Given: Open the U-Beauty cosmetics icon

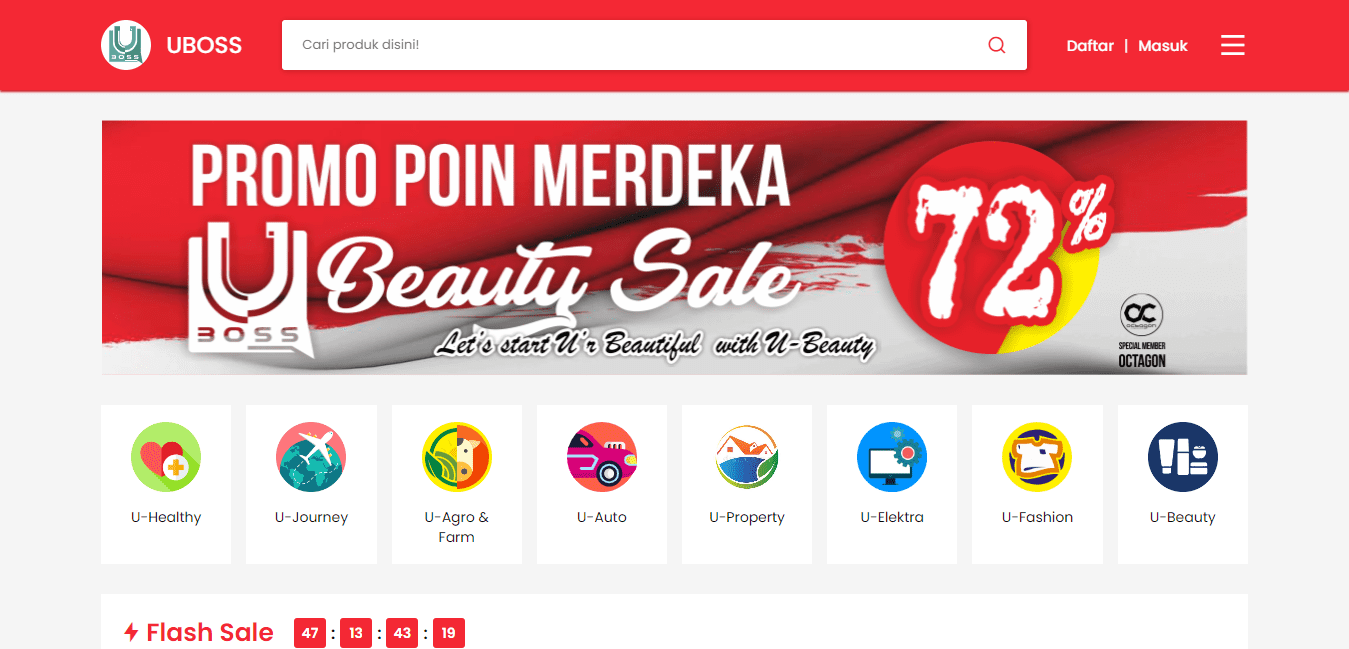Looking at the screenshot, I should coord(1183,457).
